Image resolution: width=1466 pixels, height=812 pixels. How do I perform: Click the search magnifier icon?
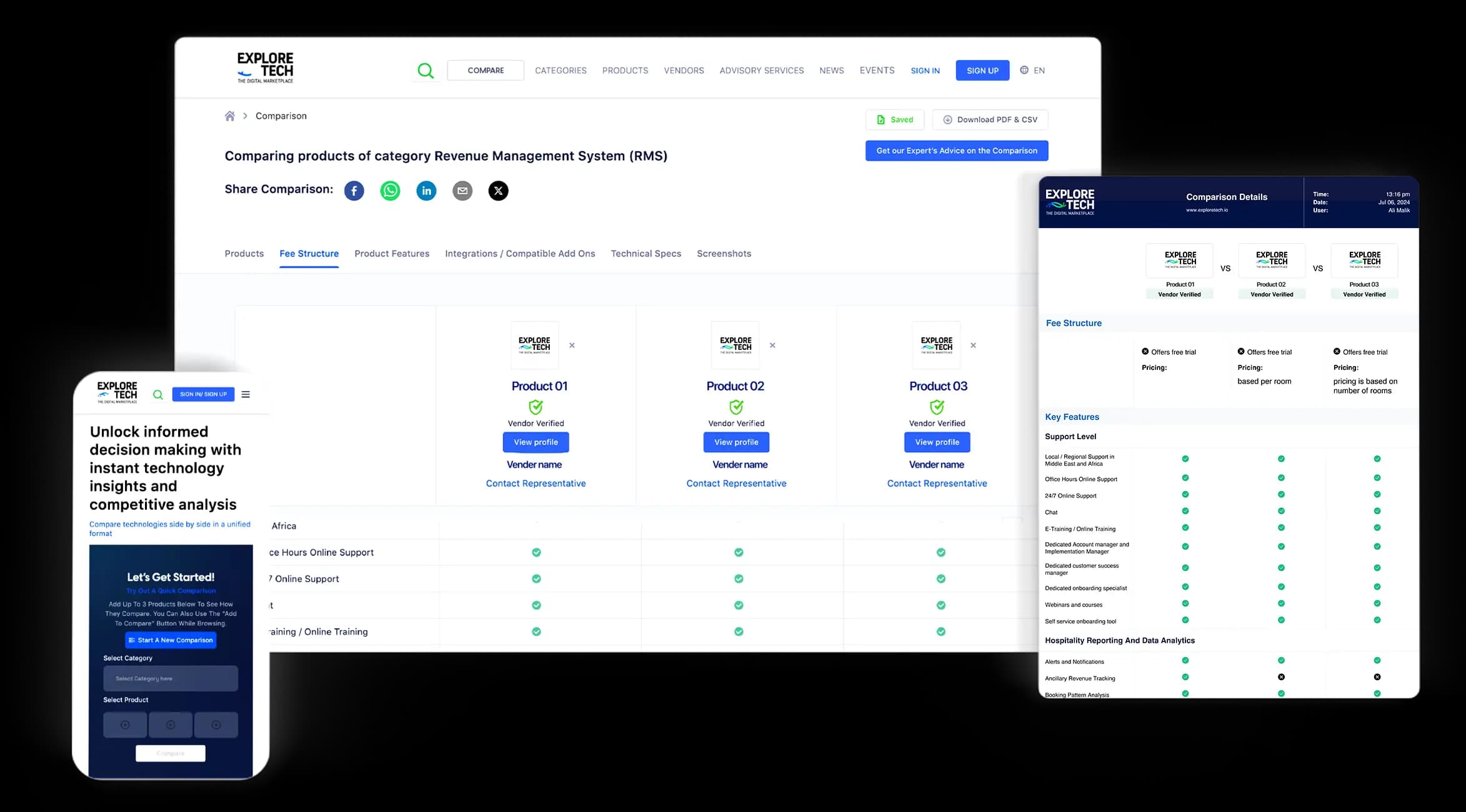click(x=425, y=70)
